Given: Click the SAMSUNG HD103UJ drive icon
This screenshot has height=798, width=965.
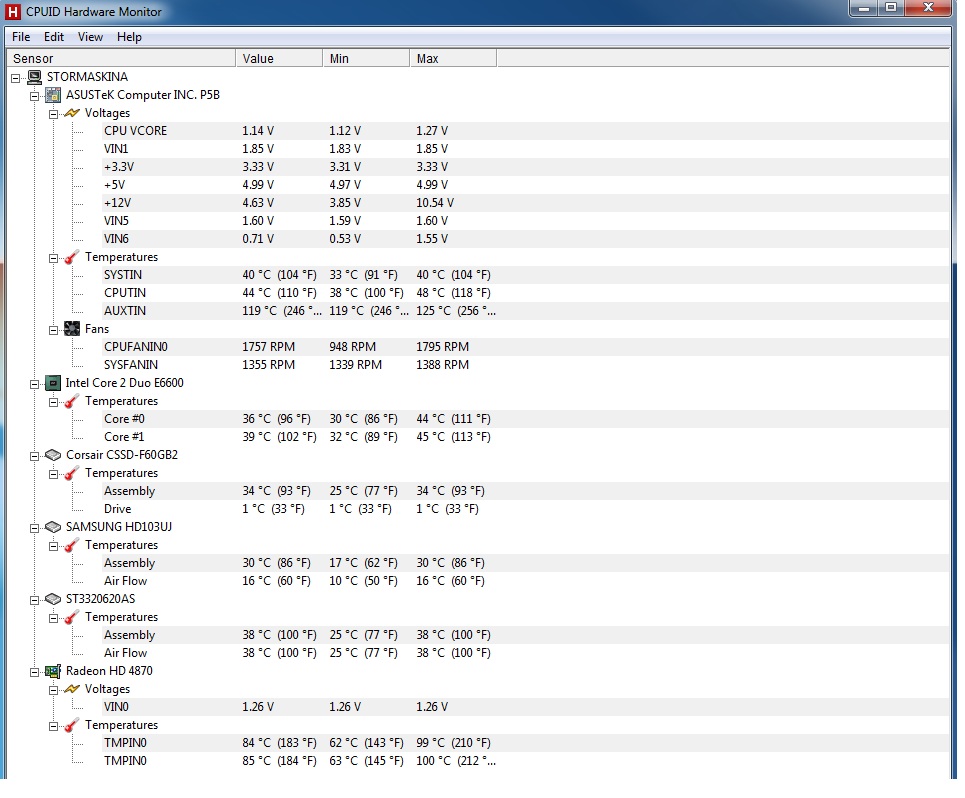Looking at the screenshot, I should click(x=54, y=527).
